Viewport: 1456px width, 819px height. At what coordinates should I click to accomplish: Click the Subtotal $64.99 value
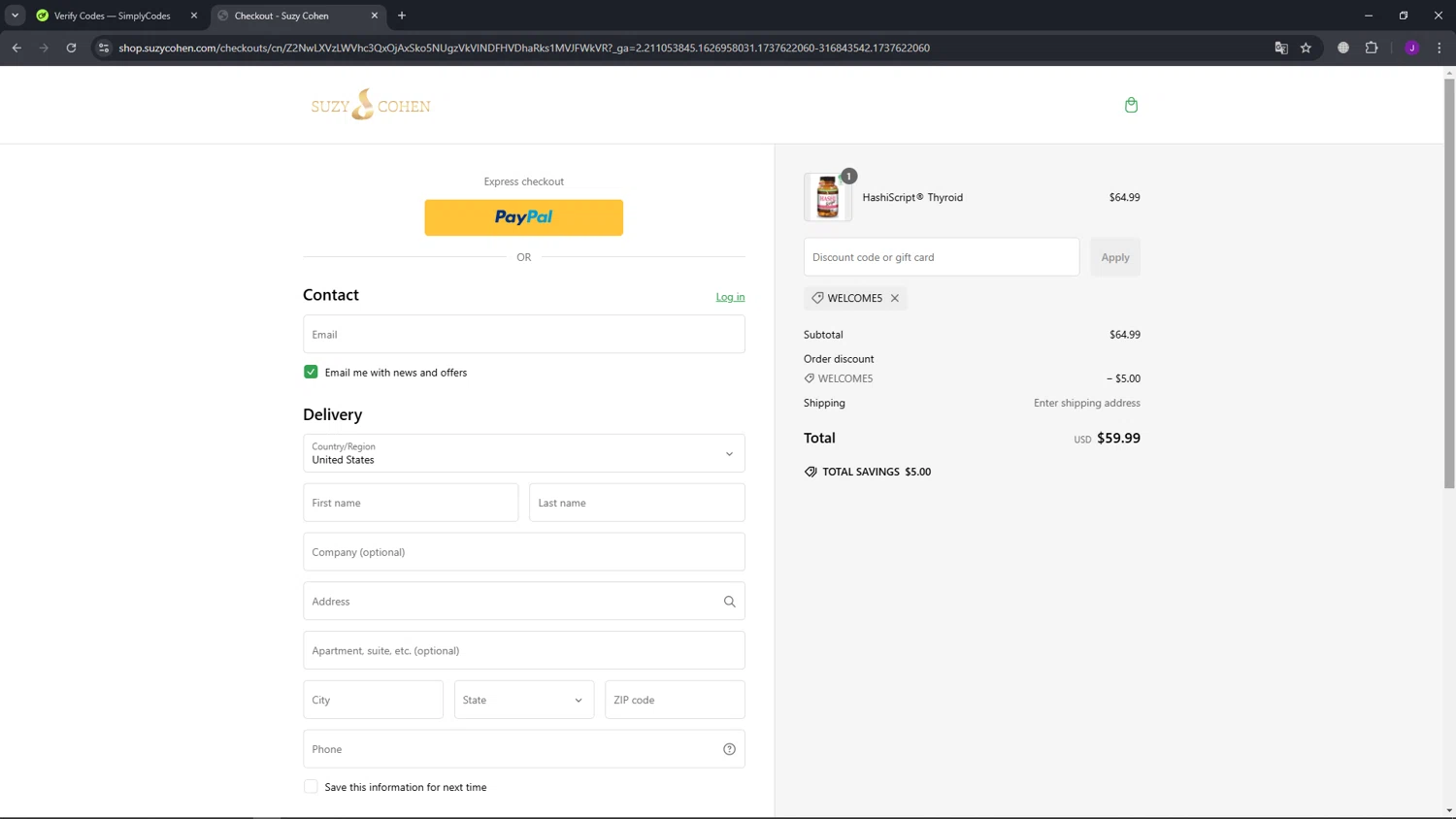(x=1125, y=335)
